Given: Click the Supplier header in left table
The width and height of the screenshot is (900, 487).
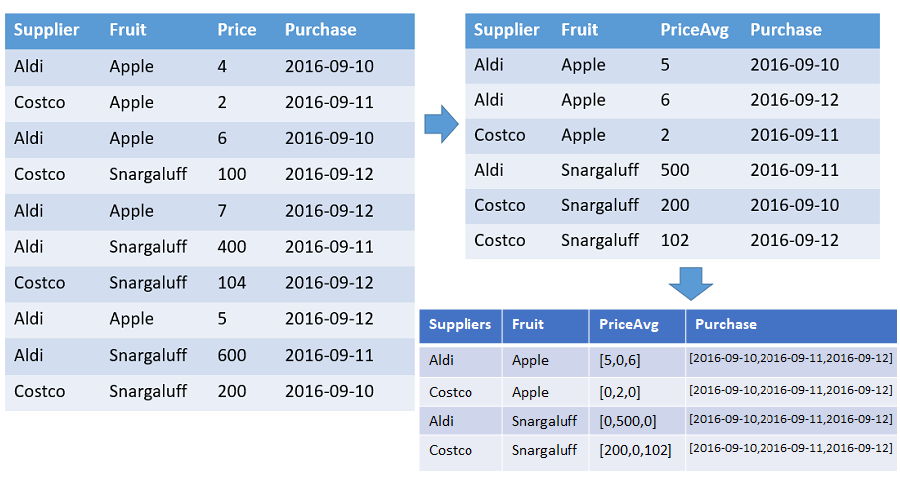Looking at the screenshot, I should tap(46, 30).
